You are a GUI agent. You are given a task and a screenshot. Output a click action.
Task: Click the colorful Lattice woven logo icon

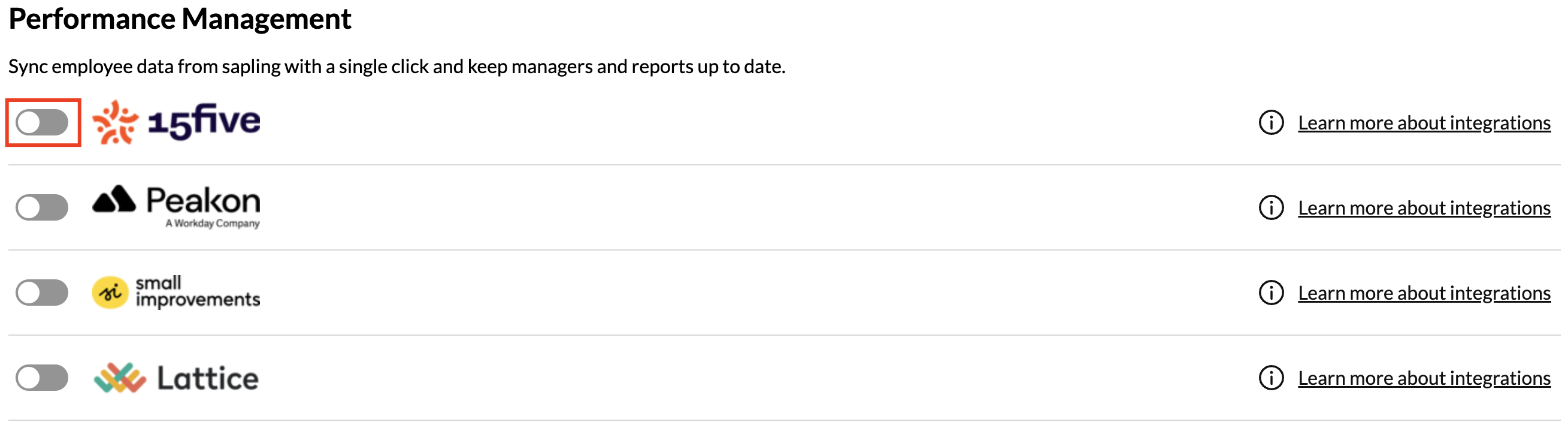[120, 378]
